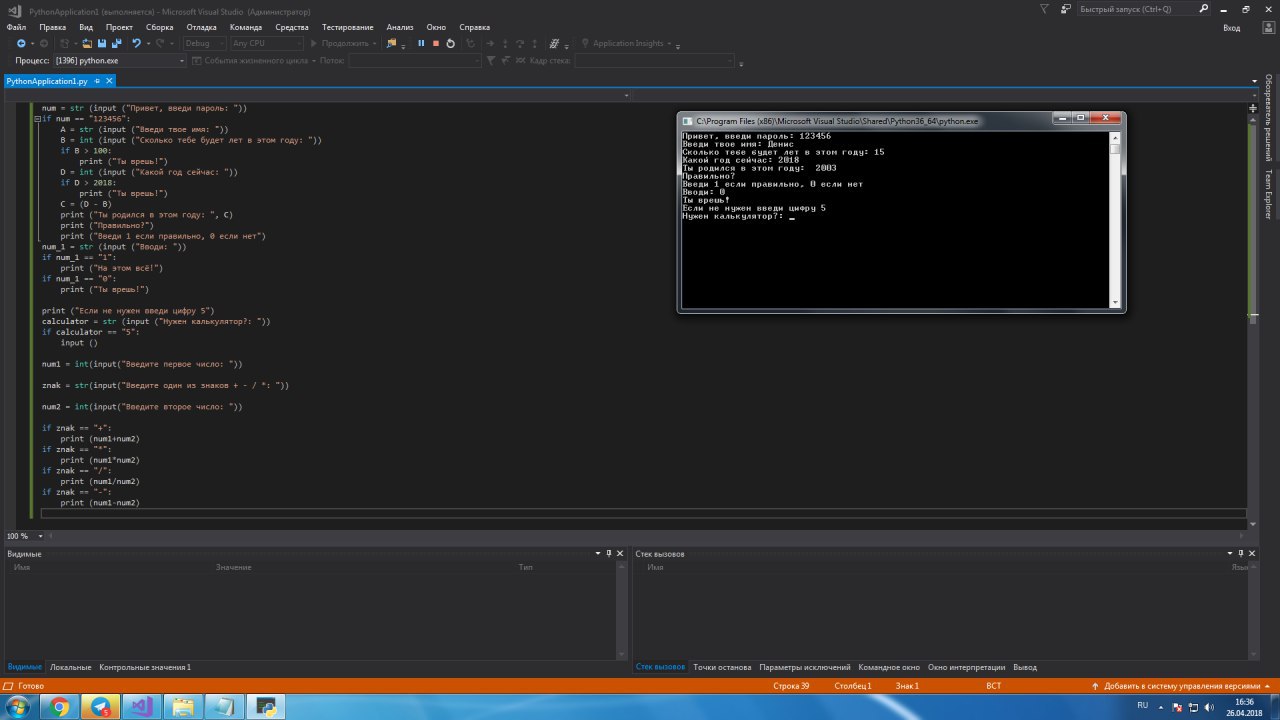Open the Отладка menu
The width and height of the screenshot is (1280, 720).
click(201, 27)
